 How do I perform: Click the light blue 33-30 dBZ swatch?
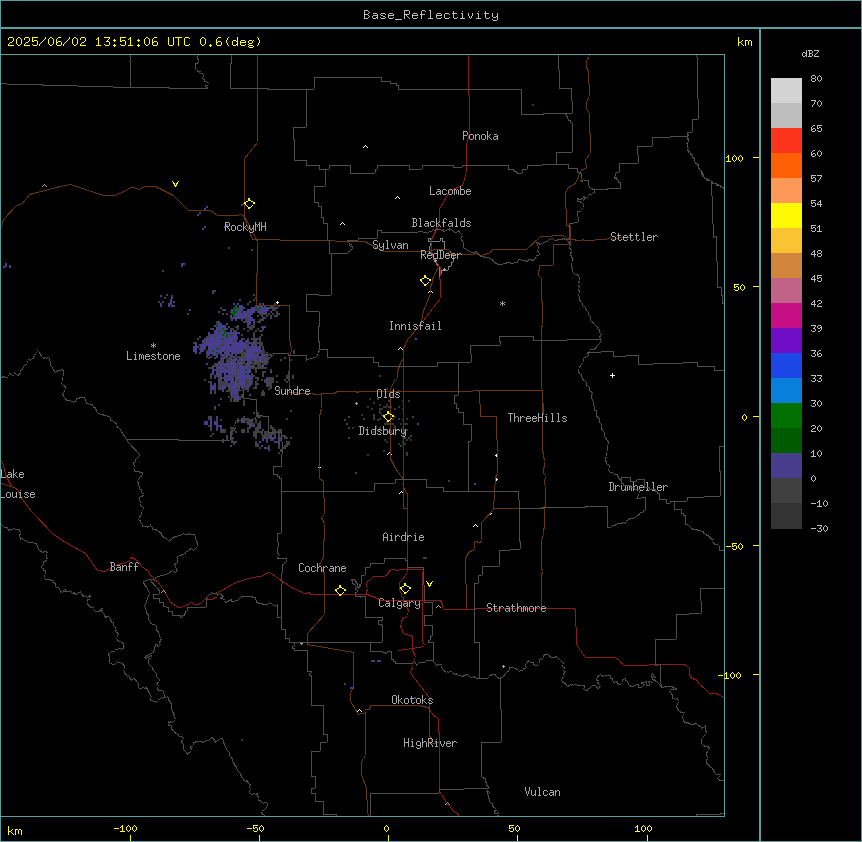tap(786, 390)
